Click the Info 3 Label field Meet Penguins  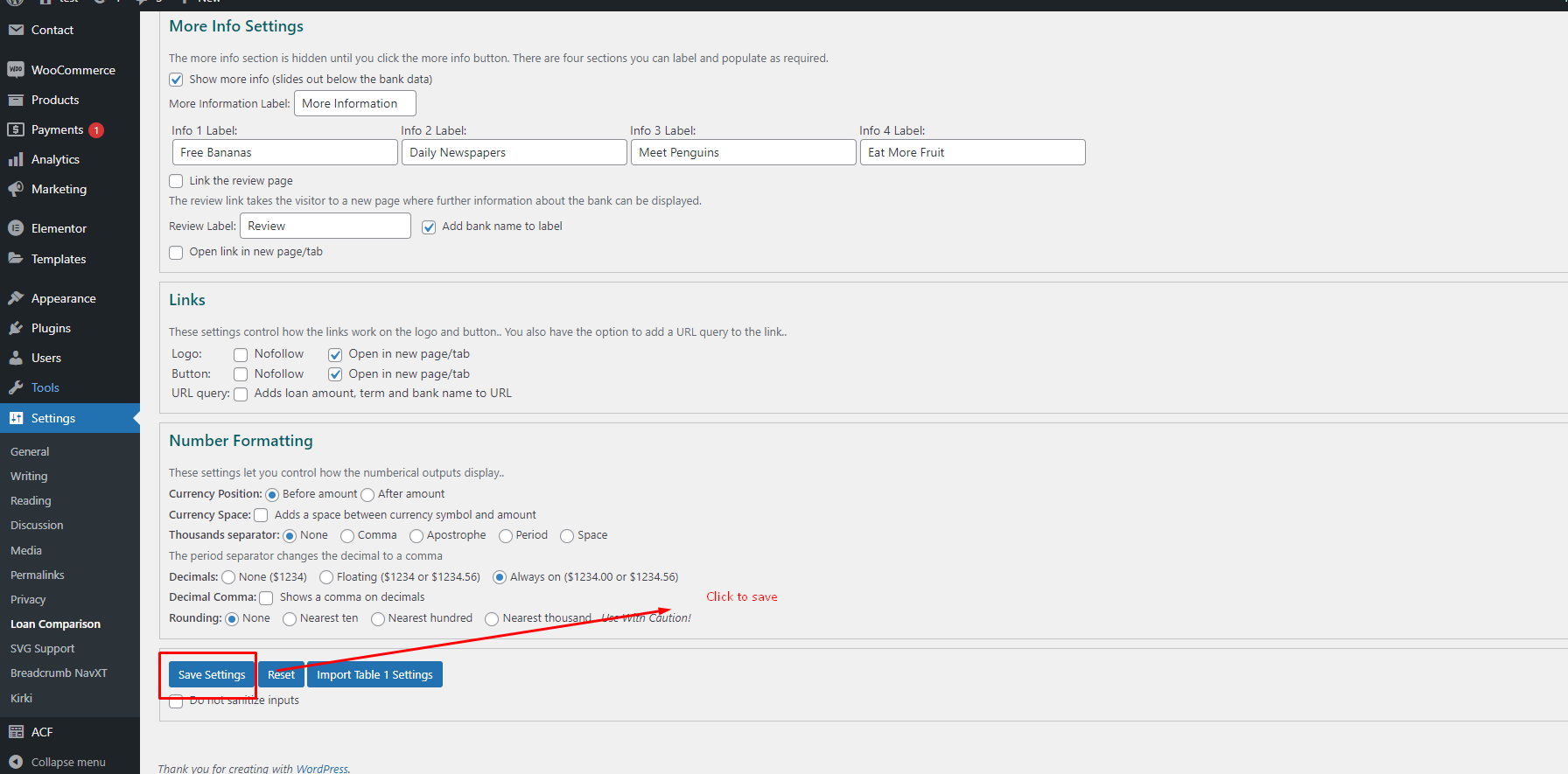744,152
